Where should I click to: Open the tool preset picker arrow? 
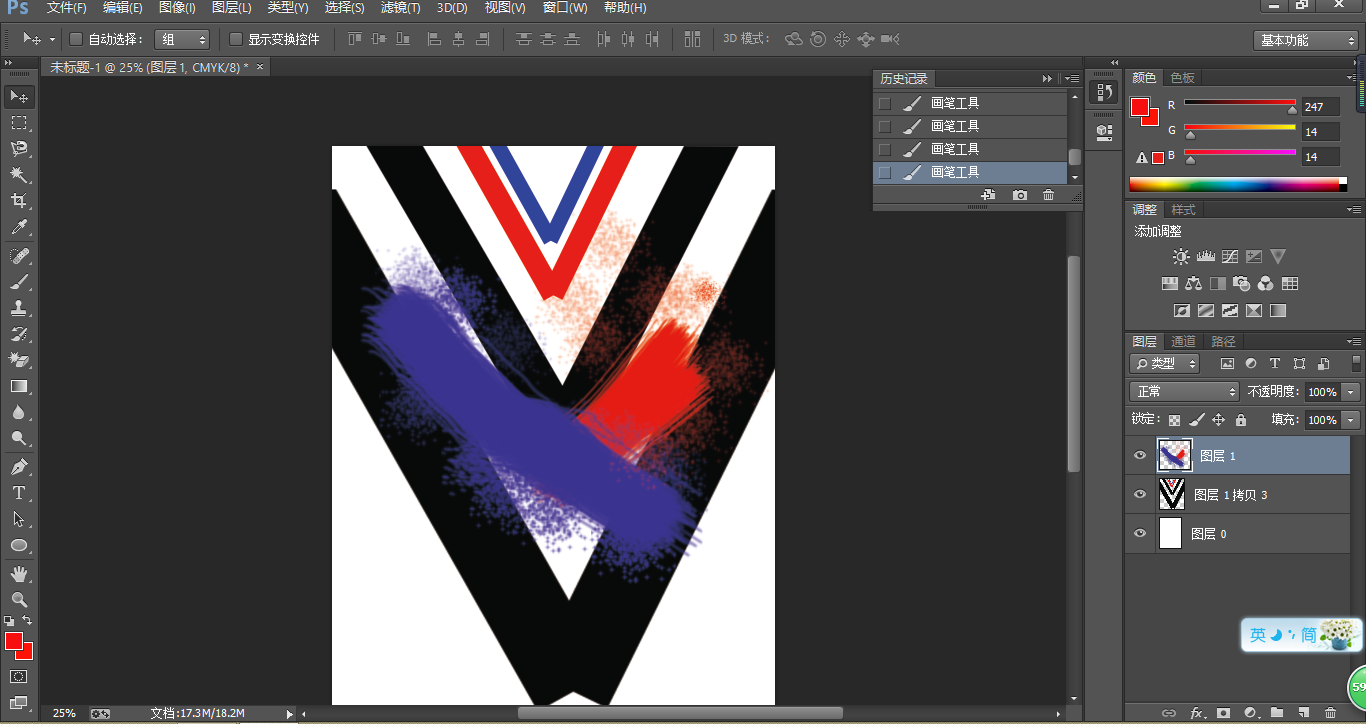pos(52,40)
